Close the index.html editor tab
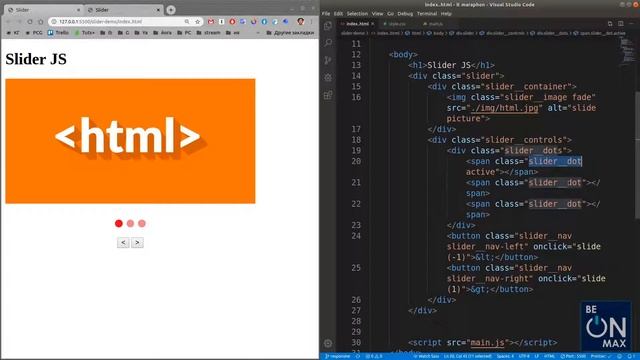This screenshot has height=360, width=640. (372, 24)
